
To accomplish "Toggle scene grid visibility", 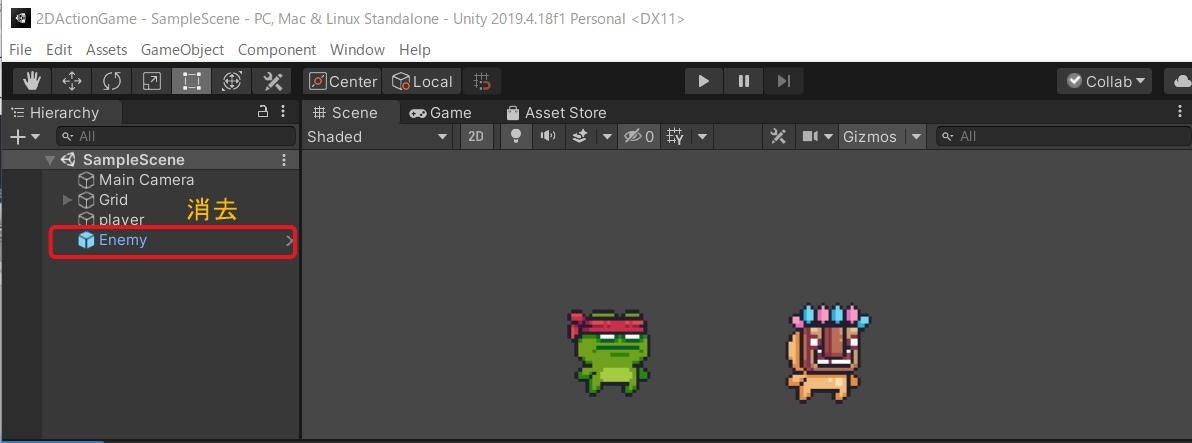I will [675, 137].
